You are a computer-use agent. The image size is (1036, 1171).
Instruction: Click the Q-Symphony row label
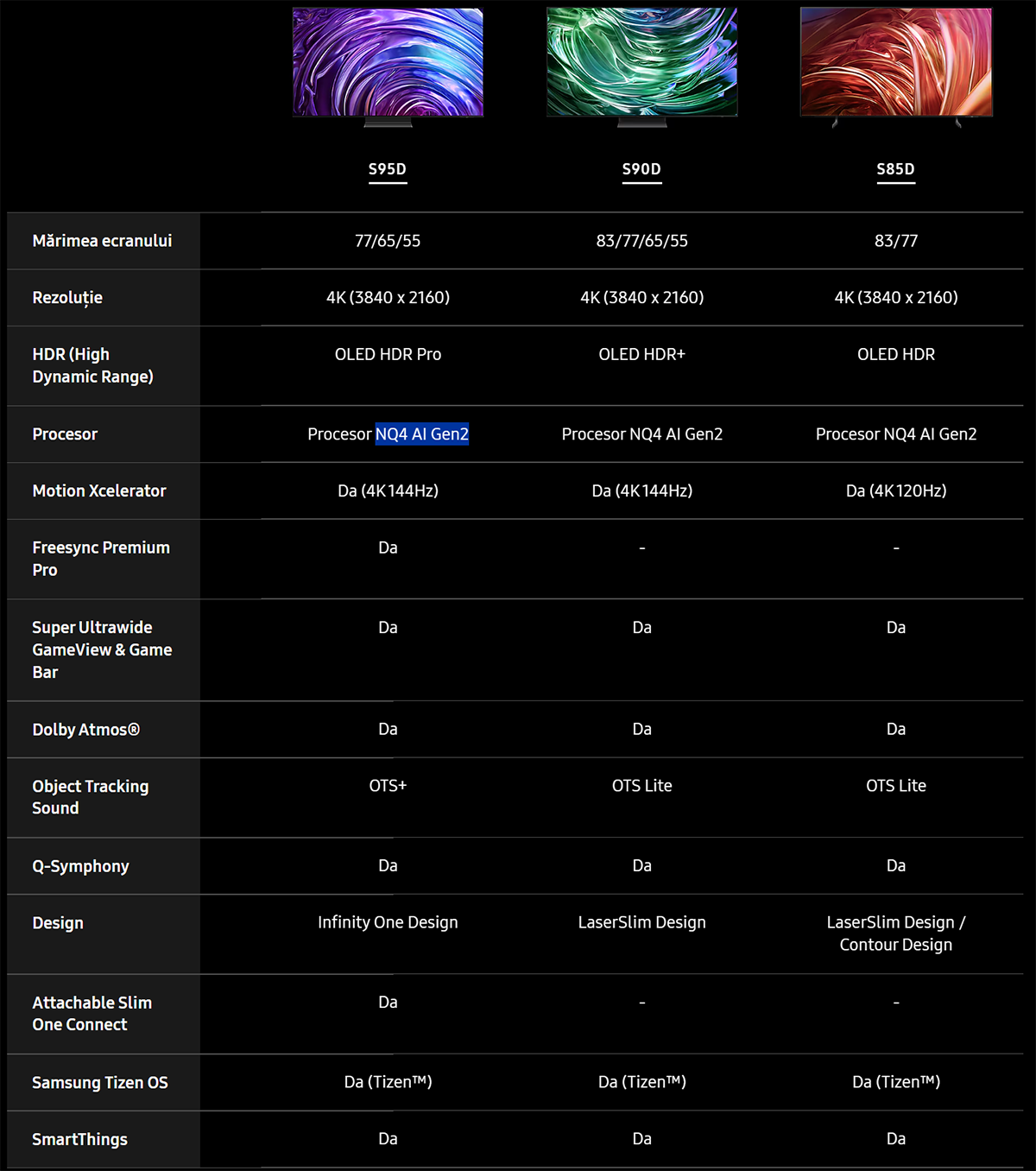click(80, 866)
